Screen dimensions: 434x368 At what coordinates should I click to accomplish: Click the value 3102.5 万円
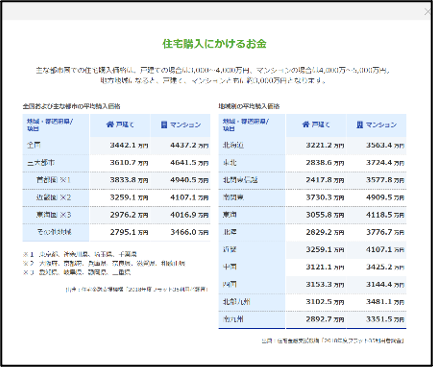[325, 302]
